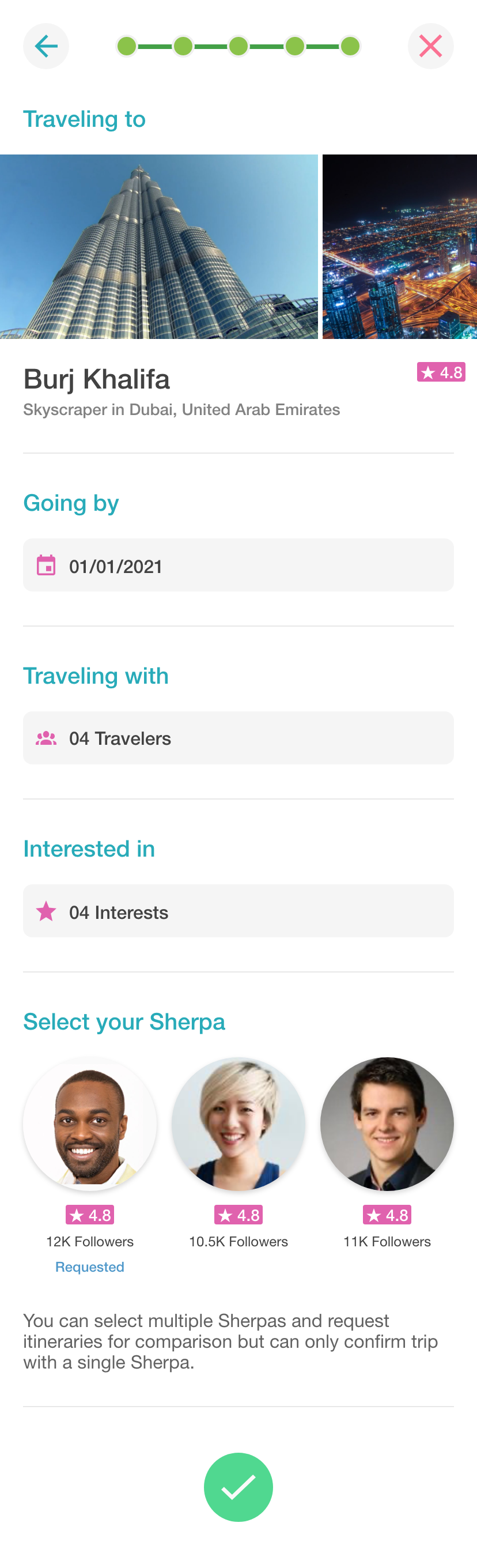
Task: Go back using the arrow icon
Action: coord(46,46)
